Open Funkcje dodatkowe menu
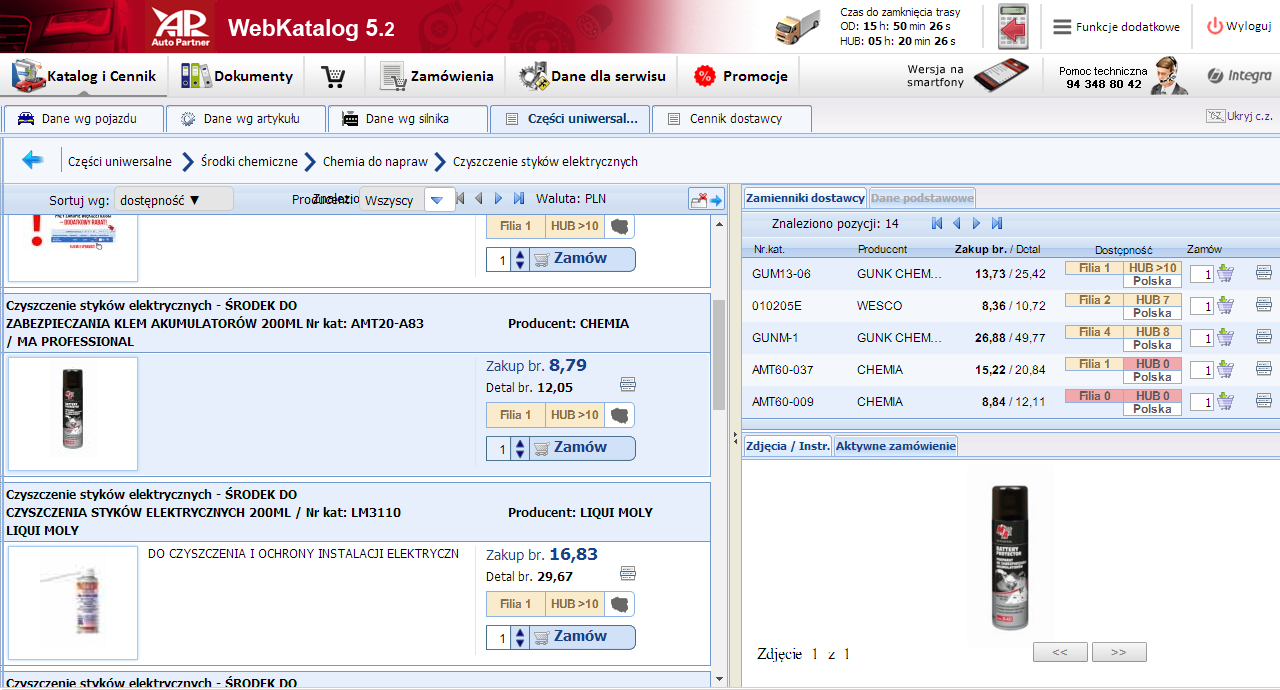The width and height of the screenshot is (1280, 690). [1117, 27]
